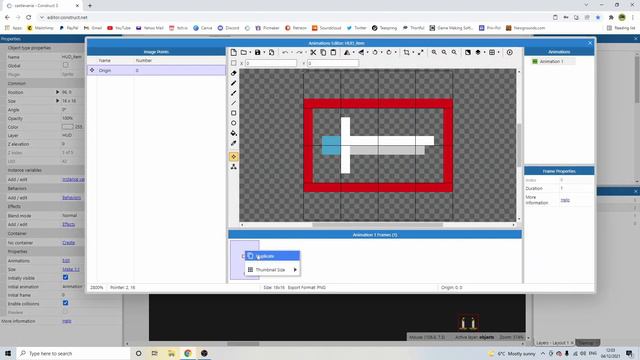Screen dimensions: 640x360
Task: Open the Effects link in Properties
Action: tap(69, 224)
